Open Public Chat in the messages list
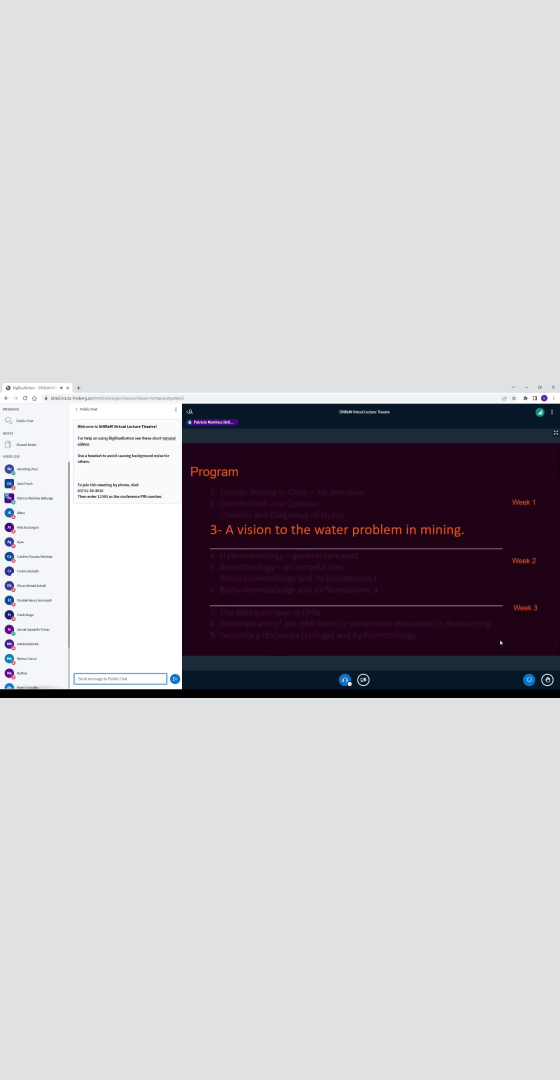This screenshot has height=1080, width=560. click(x=34, y=421)
